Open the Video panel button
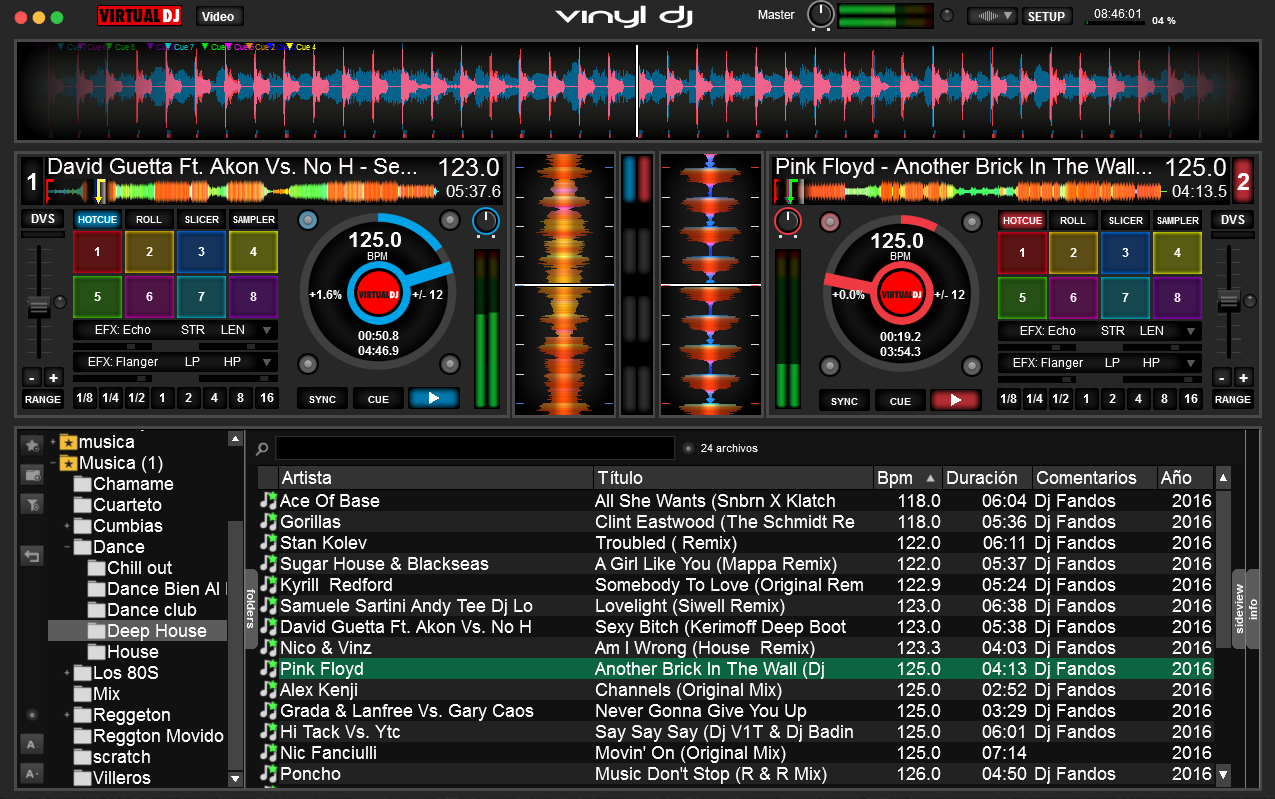1275x799 pixels. tap(218, 16)
